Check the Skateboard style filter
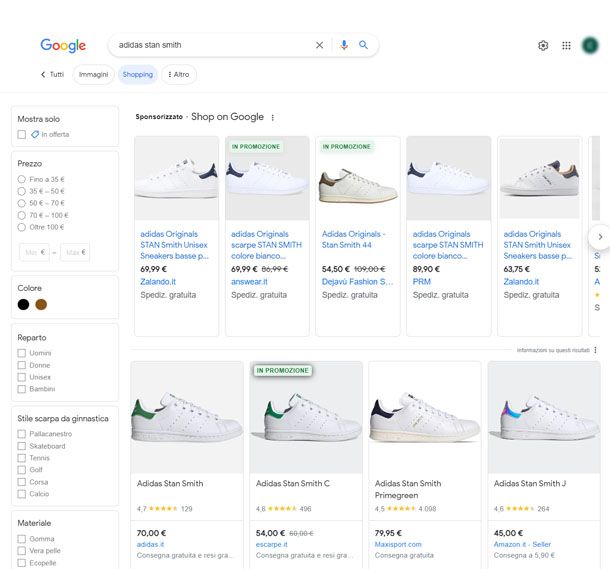Image resolution: width=610 pixels, height=569 pixels. (x=22, y=446)
